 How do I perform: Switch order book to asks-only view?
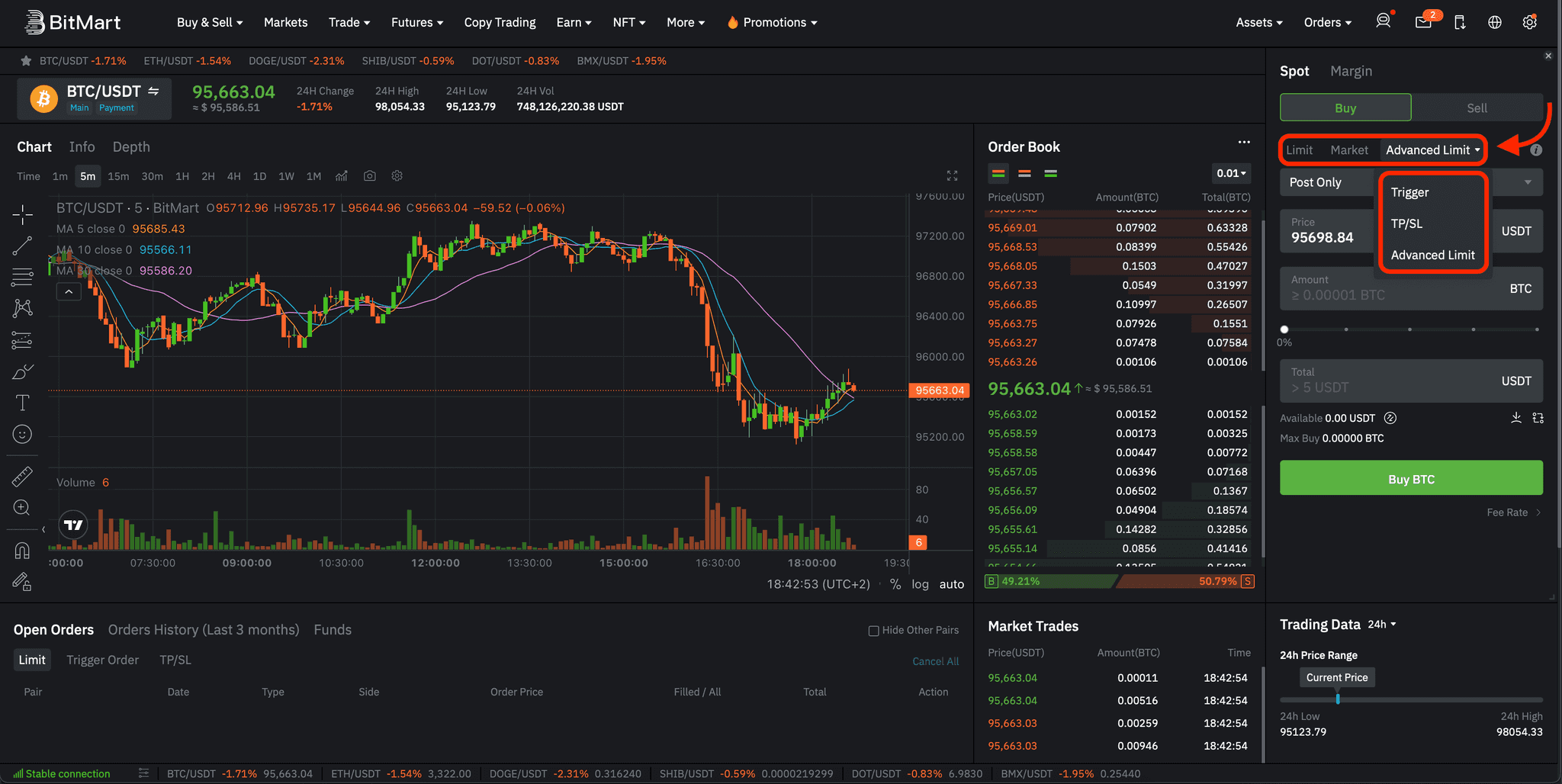[x=1024, y=173]
